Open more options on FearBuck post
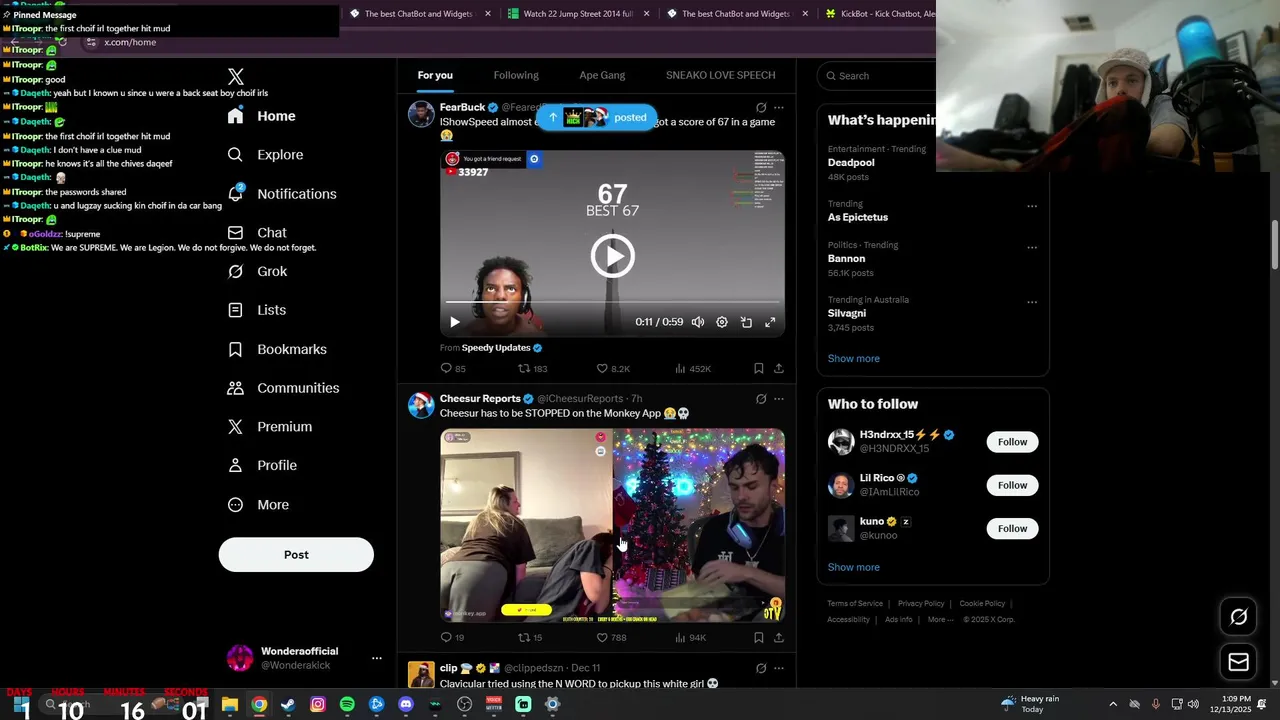1280x720 pixels. pyautogui.click(x=779, y=107)
